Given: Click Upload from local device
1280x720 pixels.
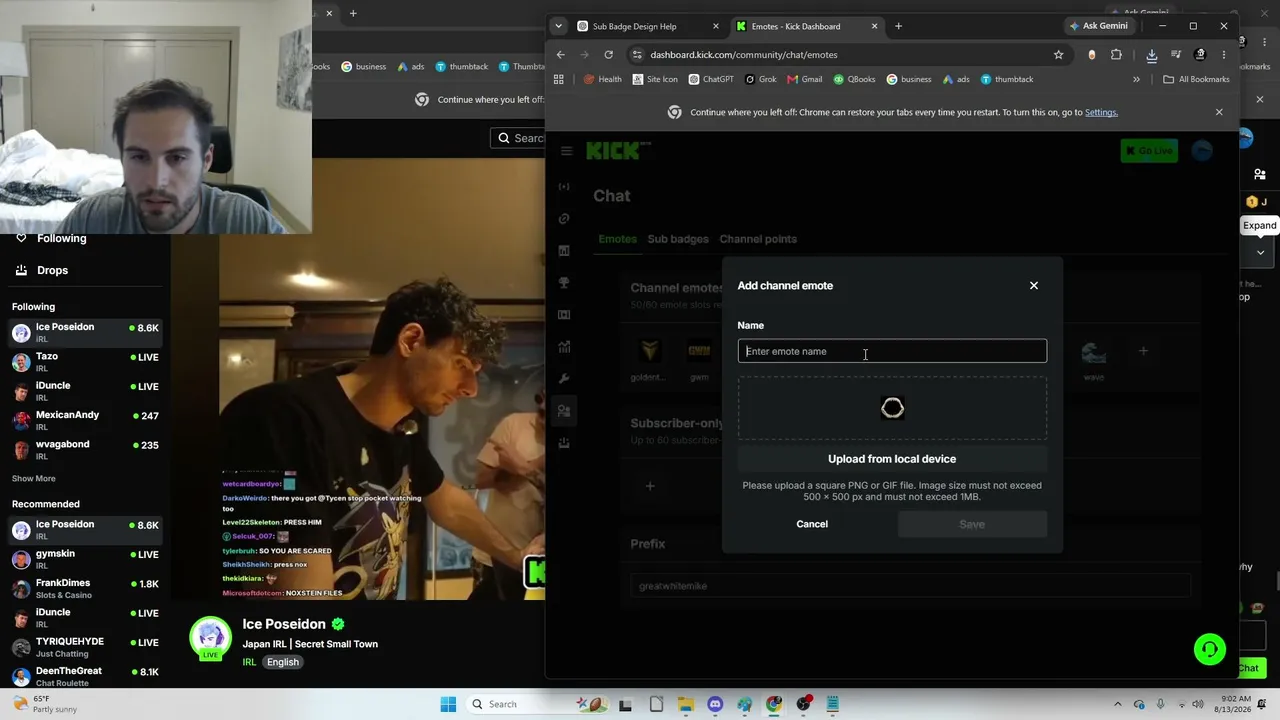Looking at the screenshot, I should pyautogui.click(x=892, y=459).
